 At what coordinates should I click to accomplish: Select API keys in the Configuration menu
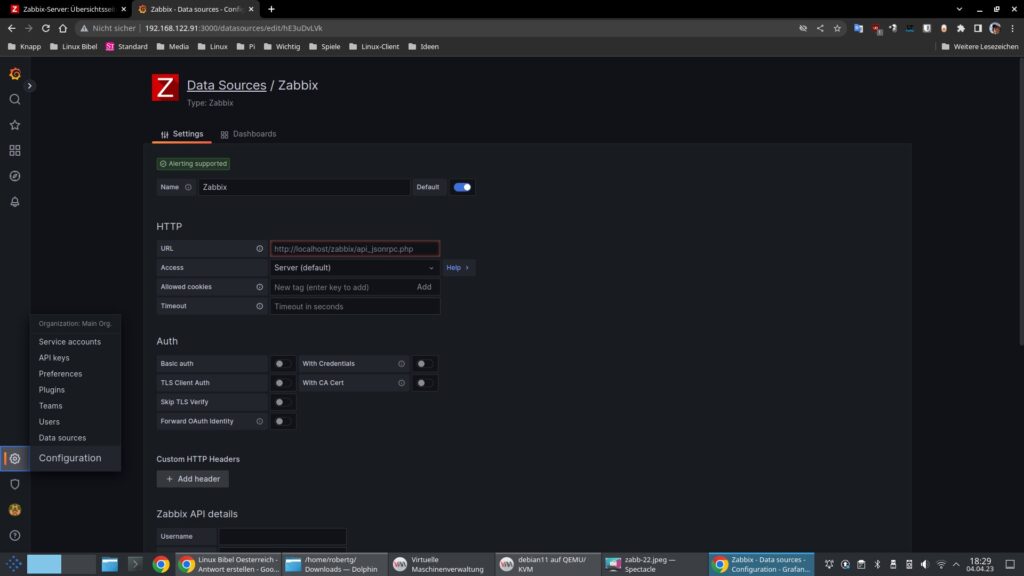pyautogui.click(x=54, y=358)
